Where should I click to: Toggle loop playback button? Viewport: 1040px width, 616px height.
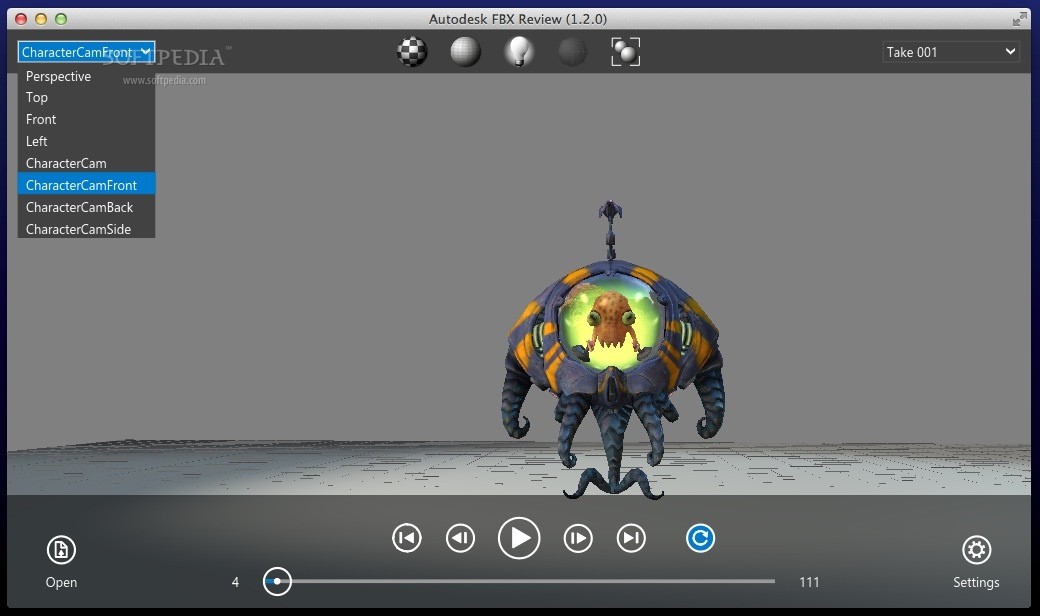coord(700,538)
